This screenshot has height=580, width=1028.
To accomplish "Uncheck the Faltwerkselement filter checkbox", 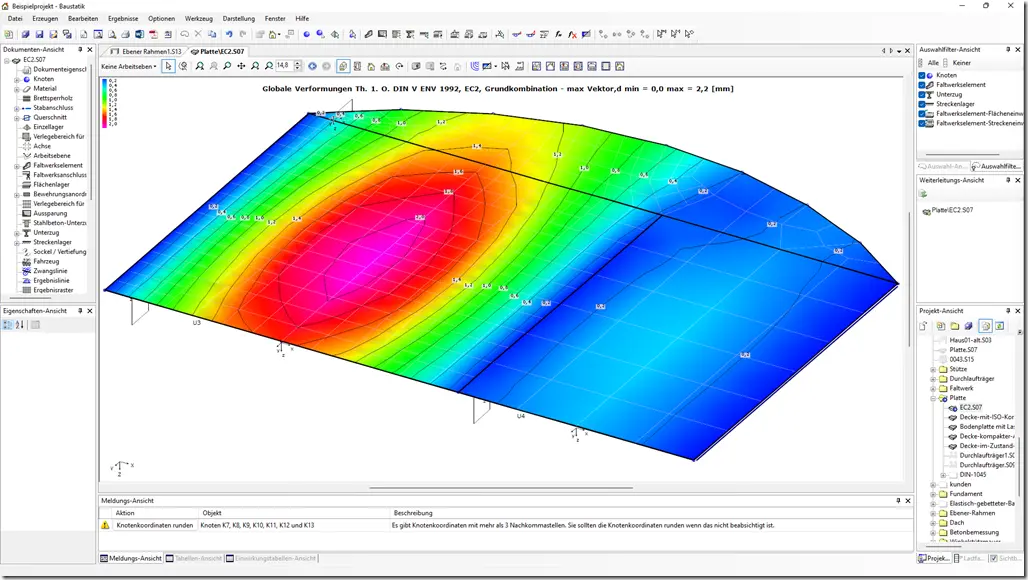I will (921, 85).
